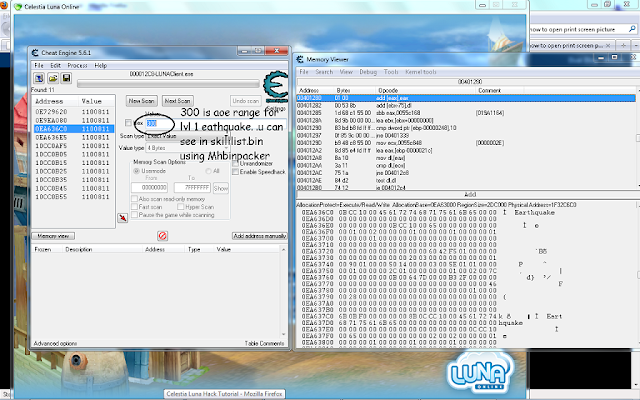Select address 10CC0AF5 in found list
This screenshot has height=400, width=640.
(x=73, y=146)
